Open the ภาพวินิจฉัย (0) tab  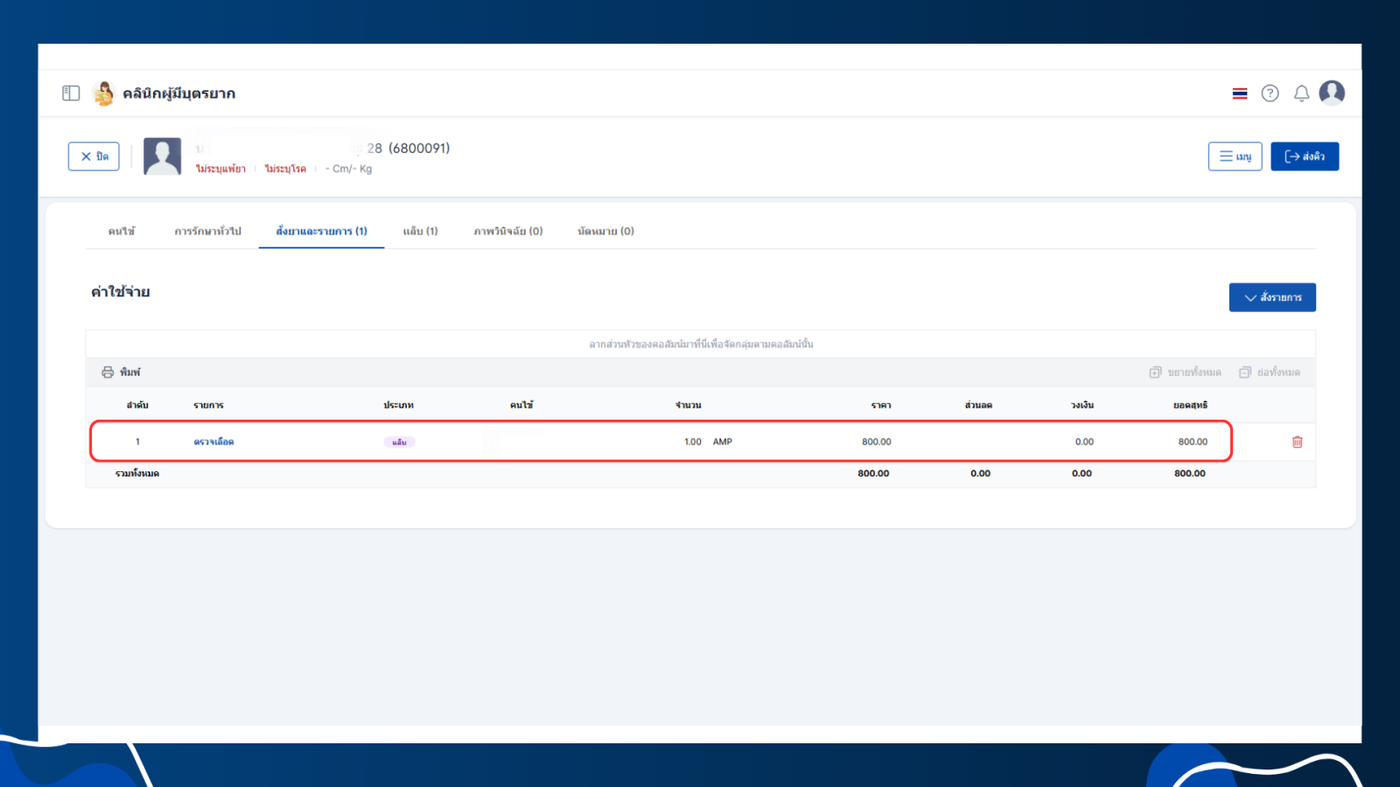[508, 231]
